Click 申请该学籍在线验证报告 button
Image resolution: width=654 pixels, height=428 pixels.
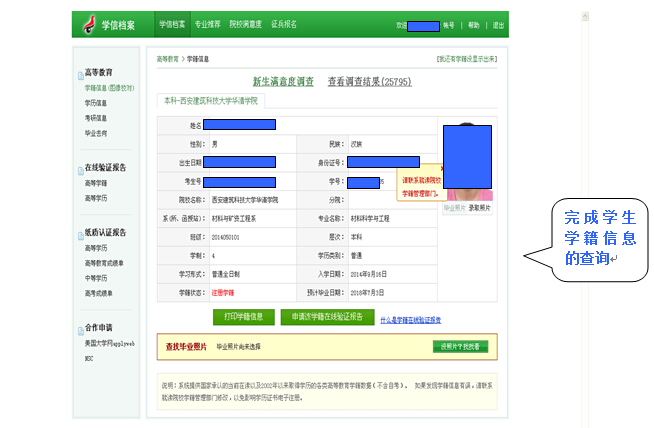pyautogui.click(x=326, y=317)
